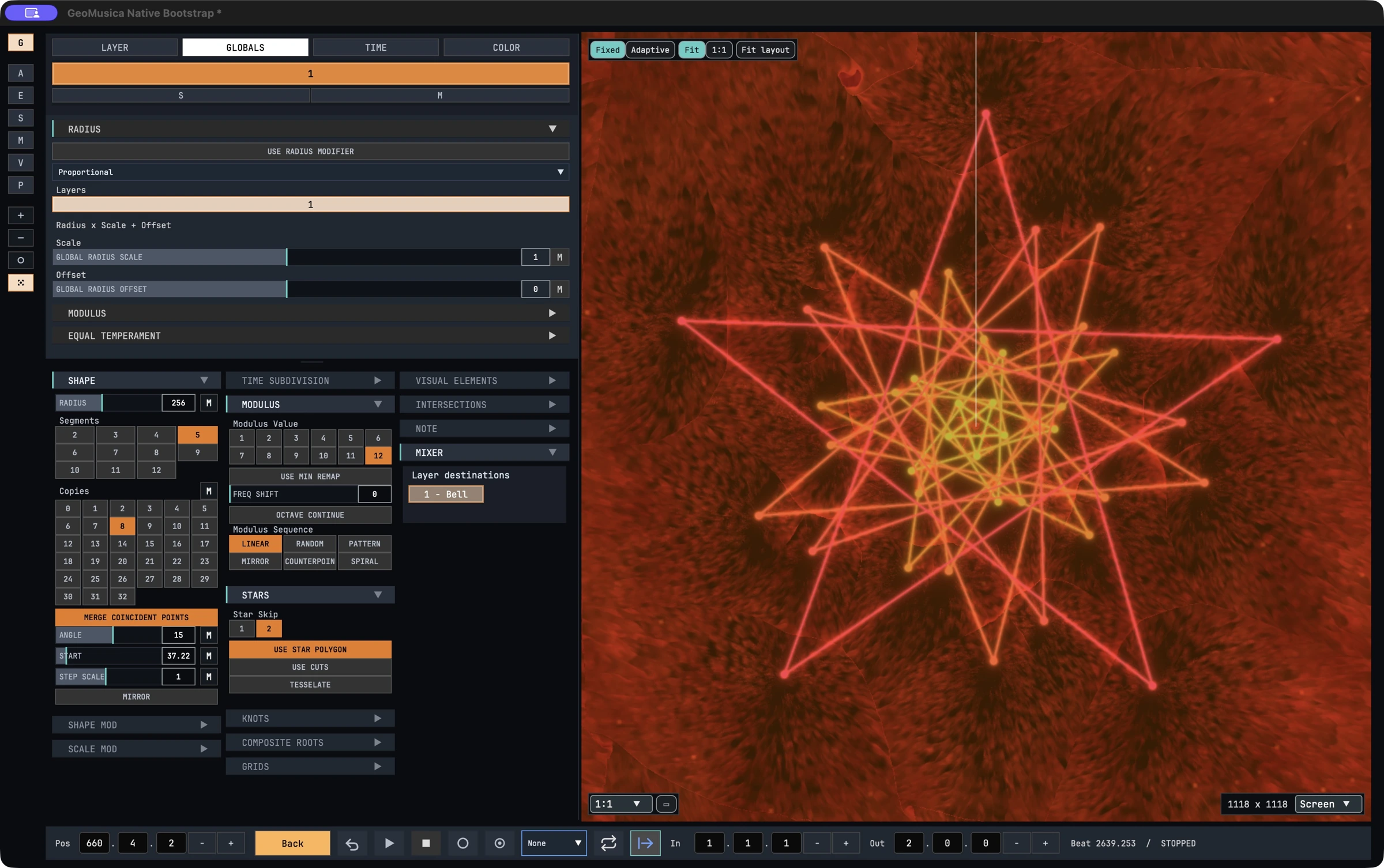Click the M button next to Global Radius Scale

click(559, 257)
